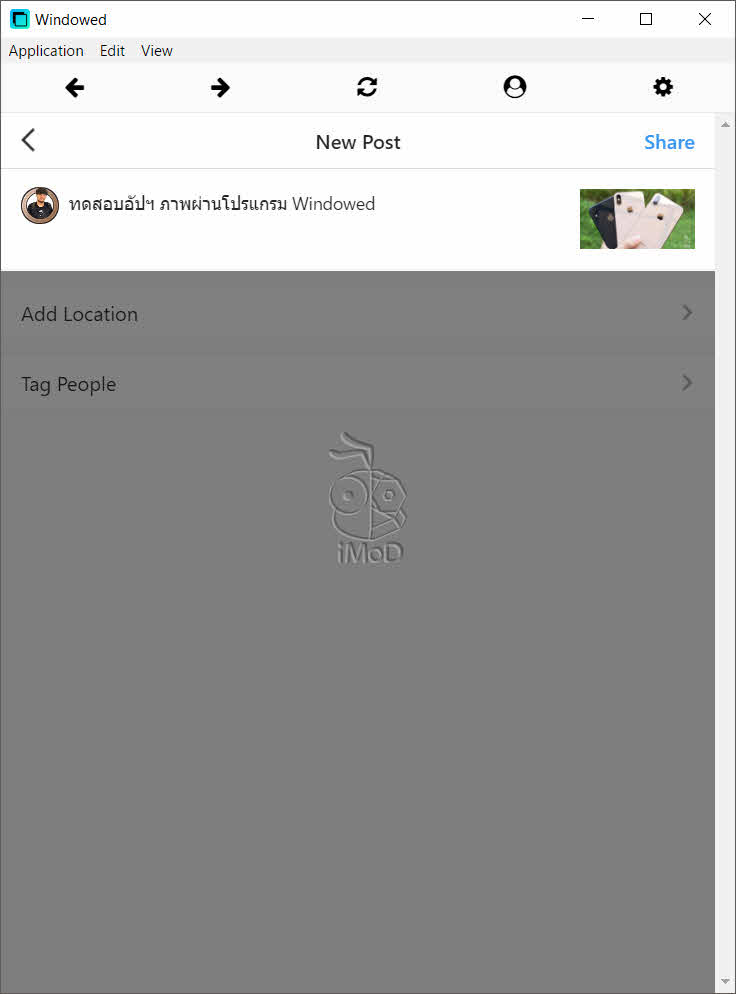Viewport: 736px width, 994px height.
Task: Click the forward arrow toolbar icon
Action: coord(220,87)
